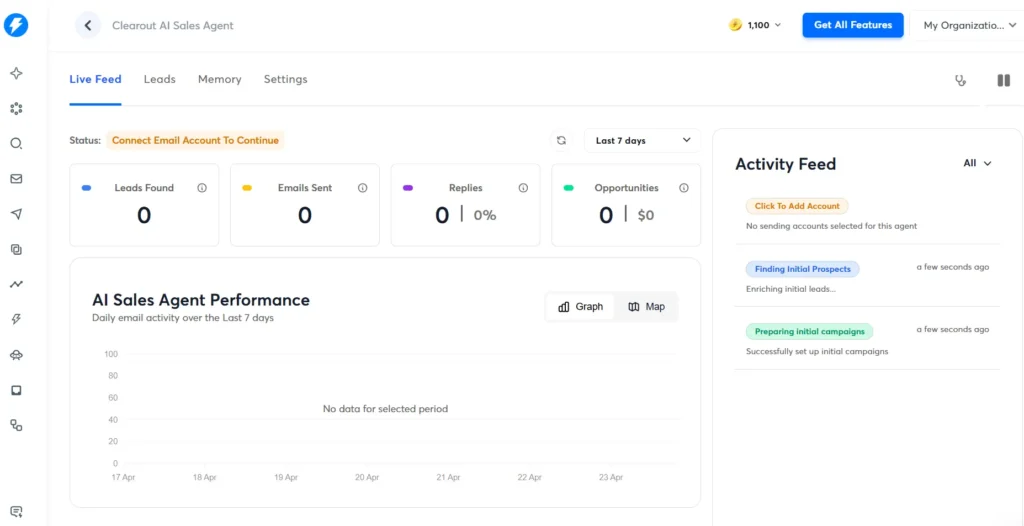
Task: Select the Live Feed tab
Action: pyautogui.click(x=95, y=79)
